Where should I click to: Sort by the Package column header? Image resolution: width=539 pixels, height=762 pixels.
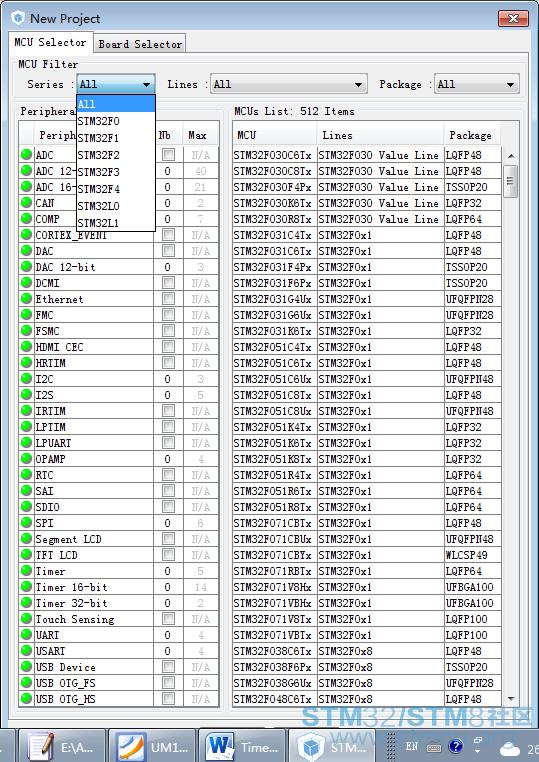pos(472,135)
